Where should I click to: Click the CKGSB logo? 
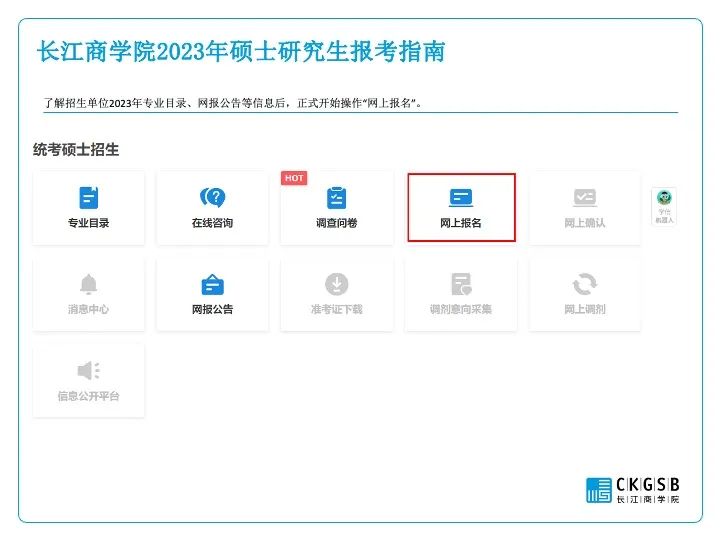point(633,490)
